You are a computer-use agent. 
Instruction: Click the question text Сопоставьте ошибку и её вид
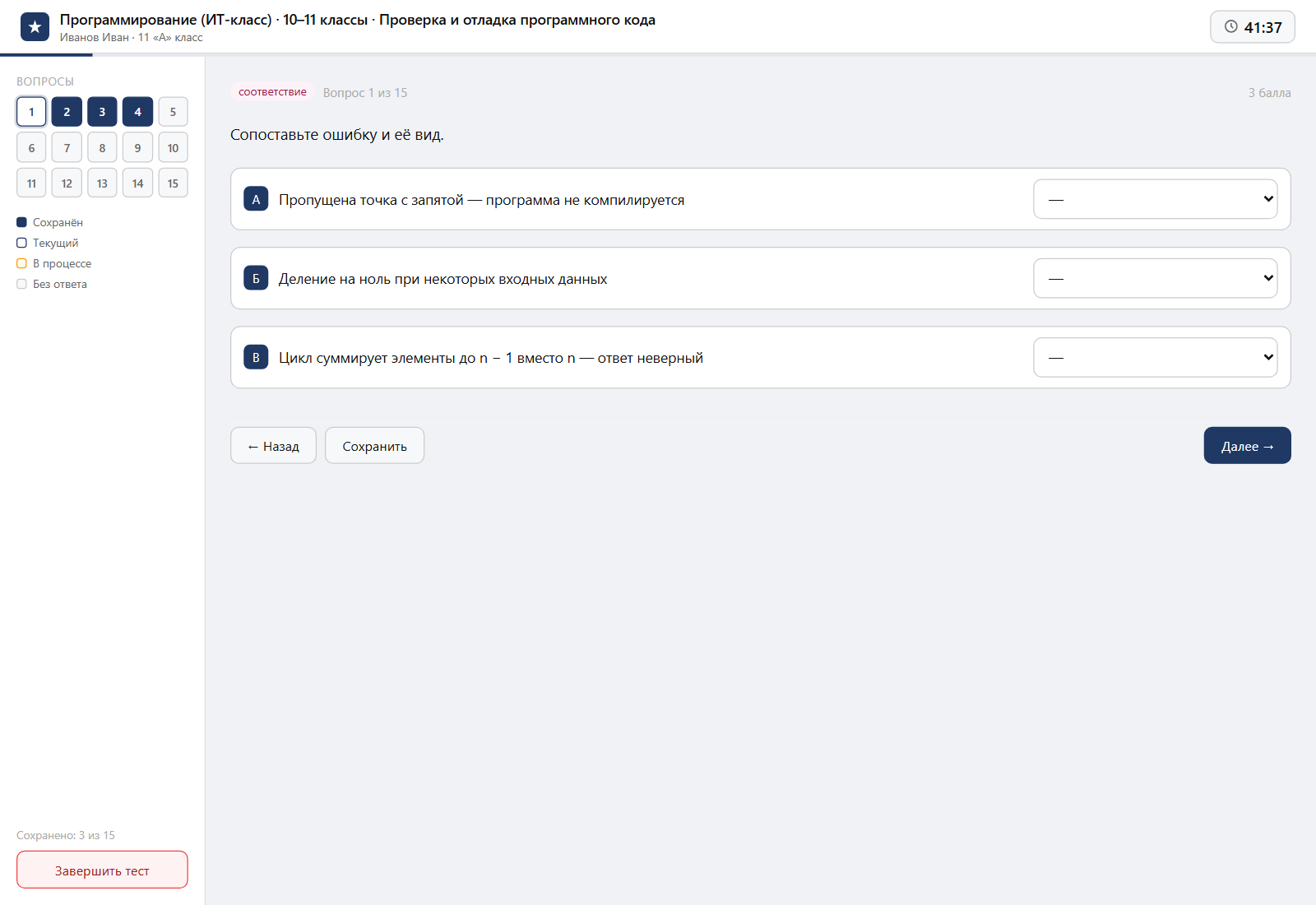[337, 135]
